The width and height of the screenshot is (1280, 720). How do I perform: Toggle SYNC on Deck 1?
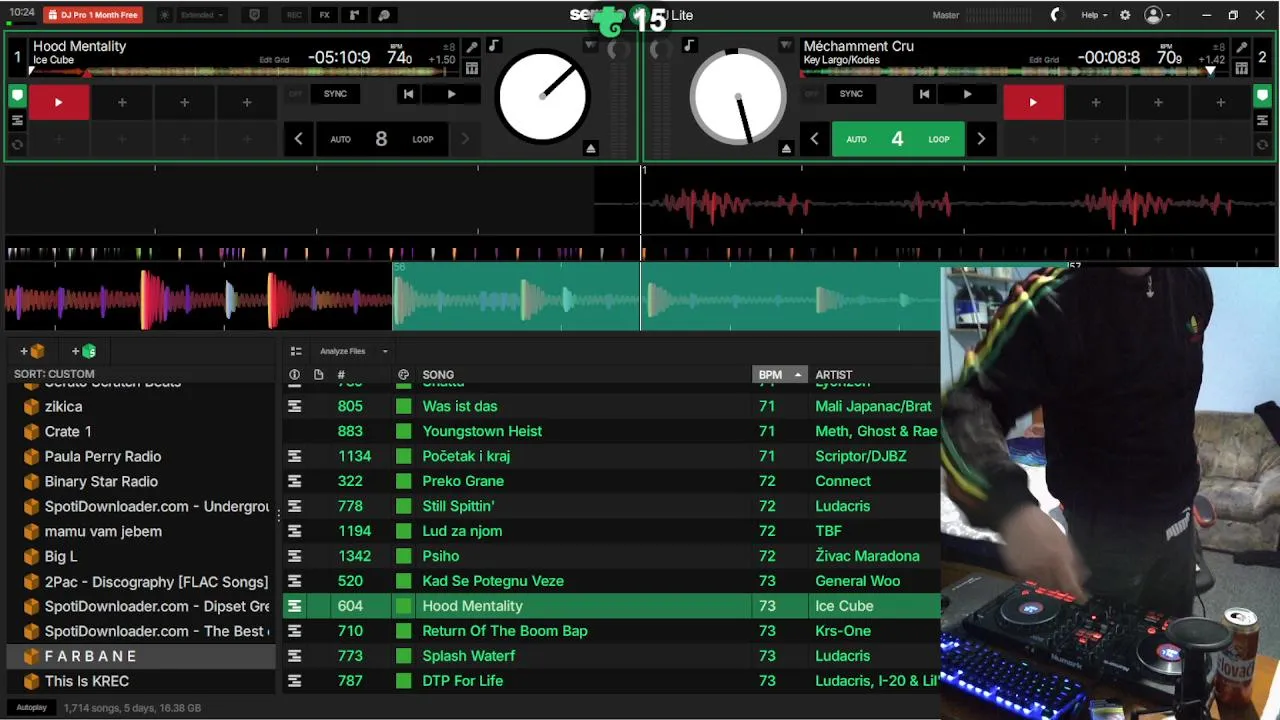[335, 94]
